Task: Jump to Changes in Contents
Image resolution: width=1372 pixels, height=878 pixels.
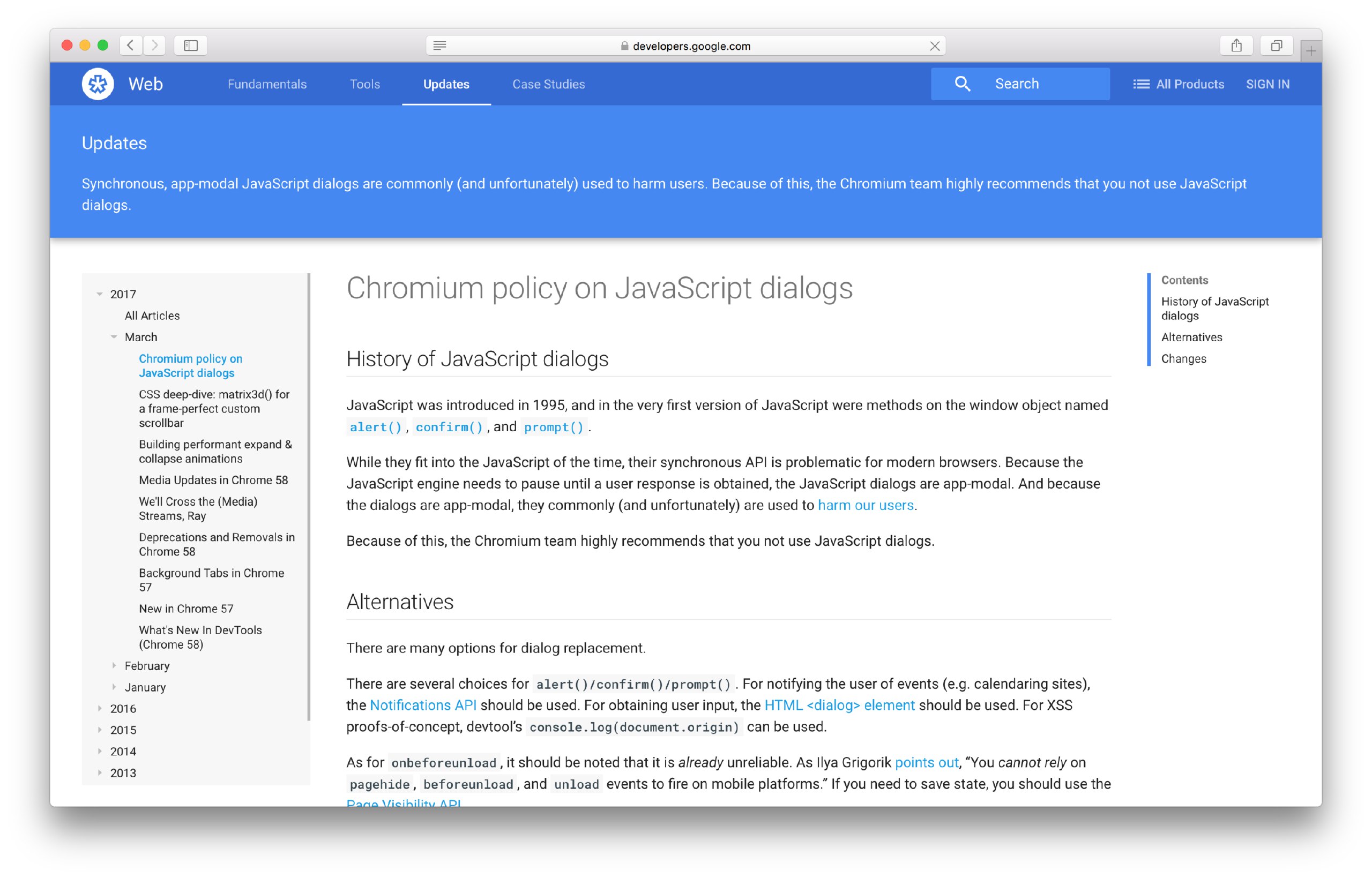Action: point(1183,358)
